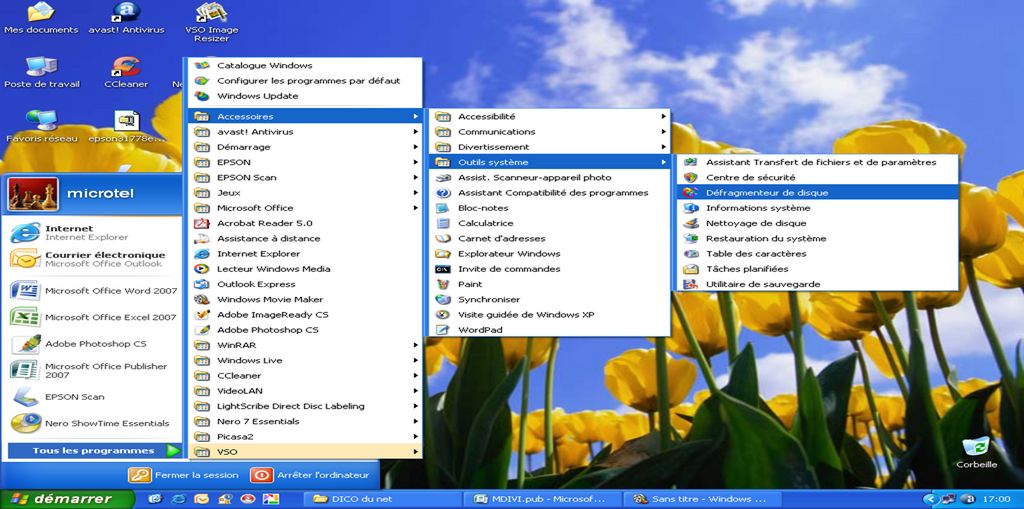This screenshot has height=509, width=1024.
Task: Click the Tâches planifiées icon
Action: [x=690, y=269]
